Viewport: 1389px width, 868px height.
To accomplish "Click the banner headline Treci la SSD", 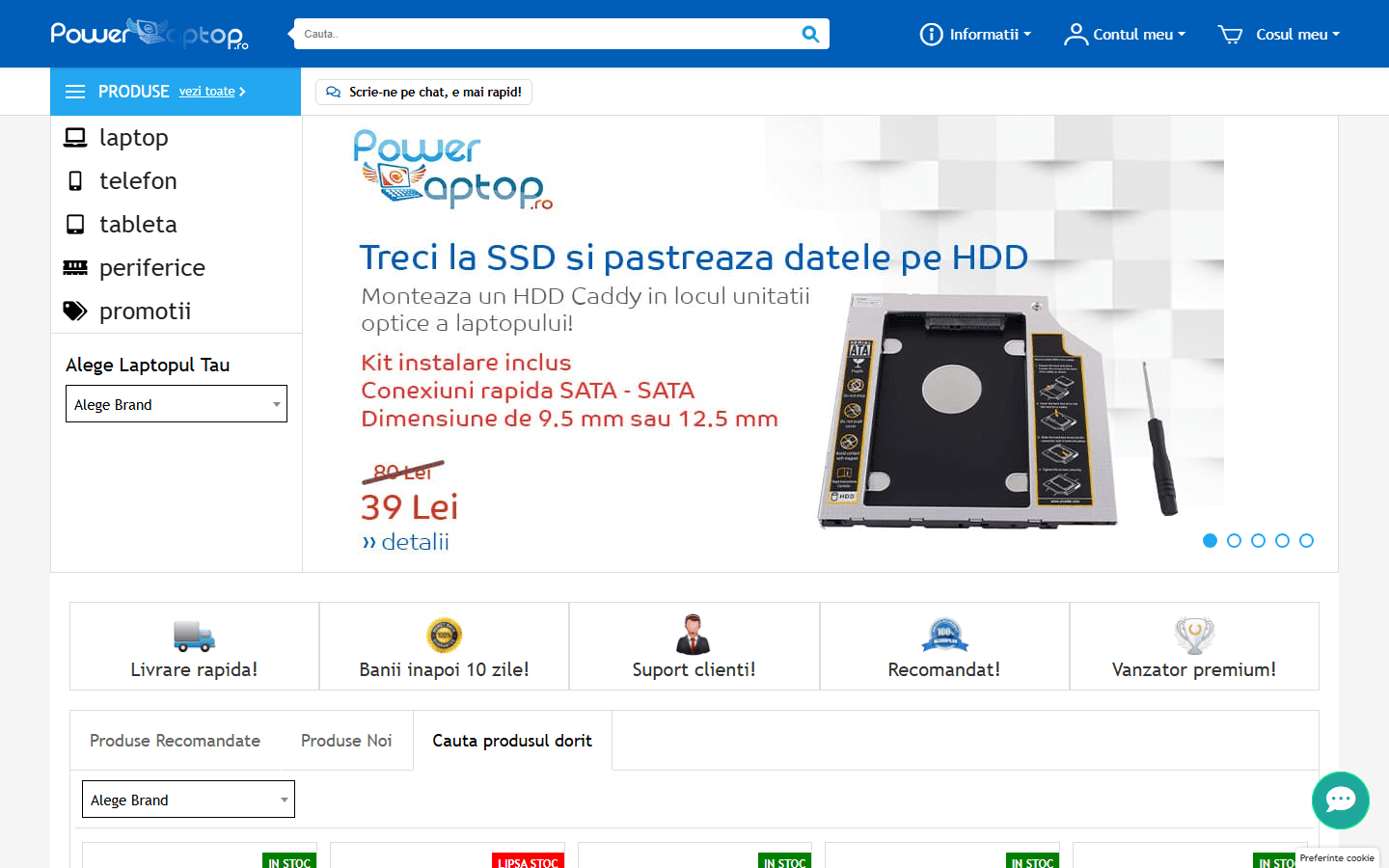I will point(694,258).
